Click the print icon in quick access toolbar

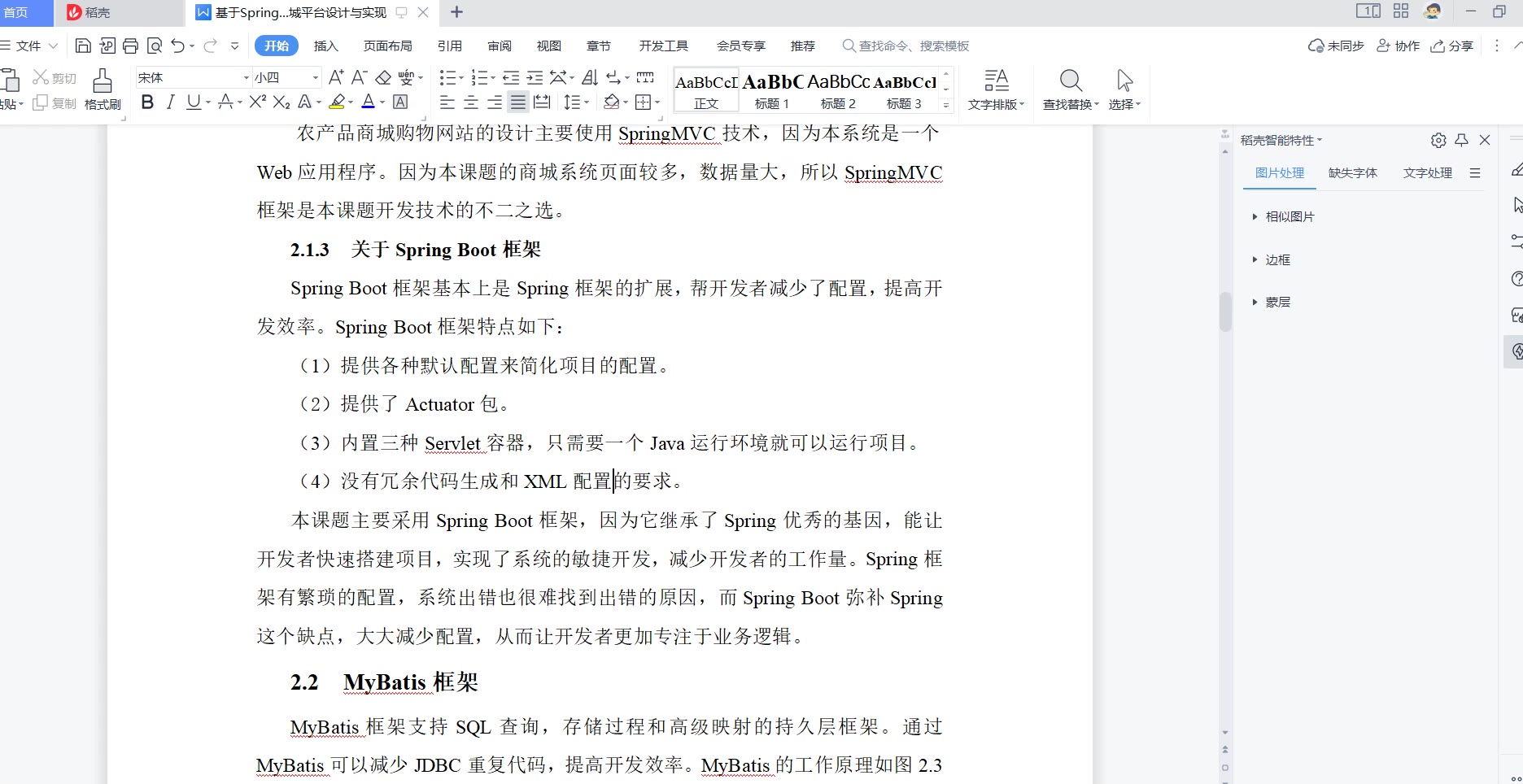[x=130, y=46]
